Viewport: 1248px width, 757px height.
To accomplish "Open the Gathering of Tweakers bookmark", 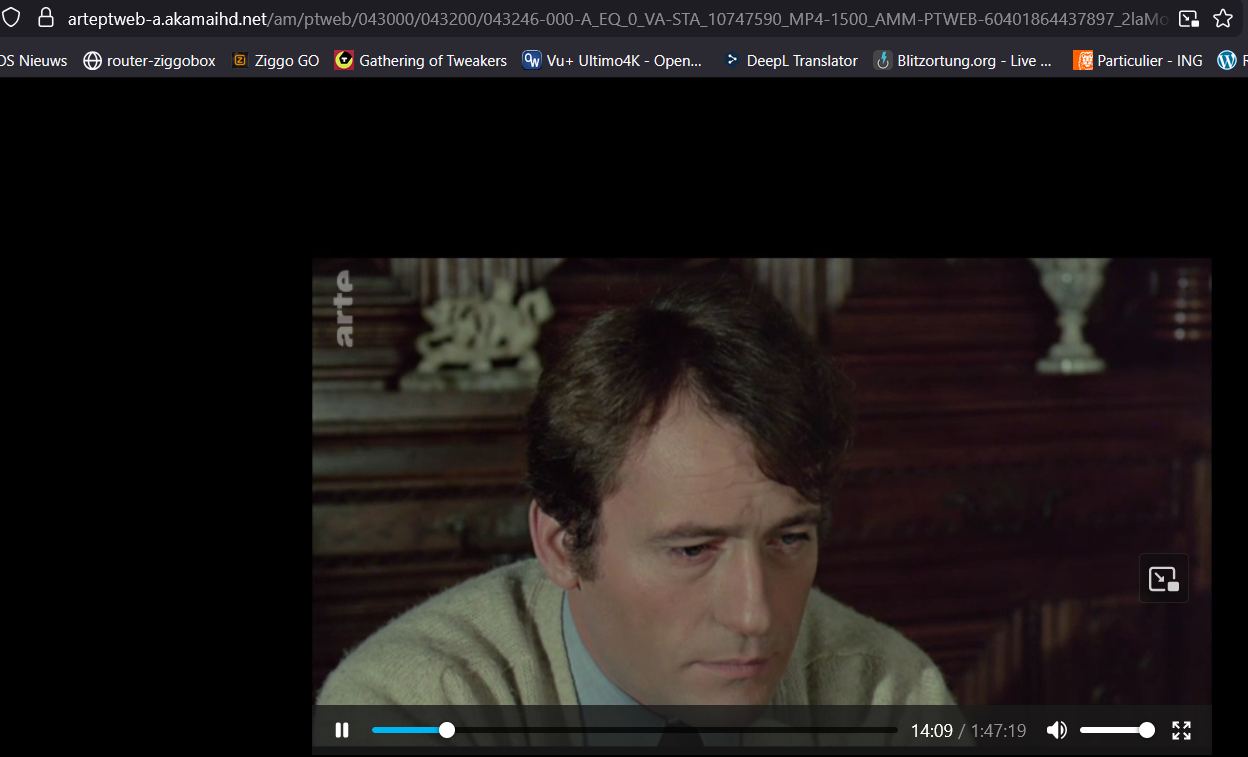I will pos(421,61).
